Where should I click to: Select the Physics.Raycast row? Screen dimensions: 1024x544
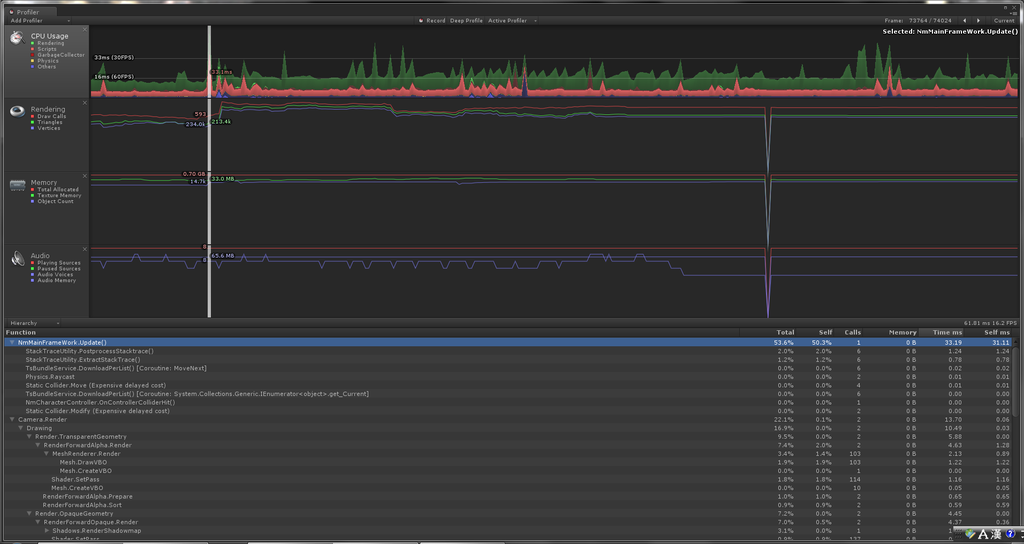[x=509, y=376]
